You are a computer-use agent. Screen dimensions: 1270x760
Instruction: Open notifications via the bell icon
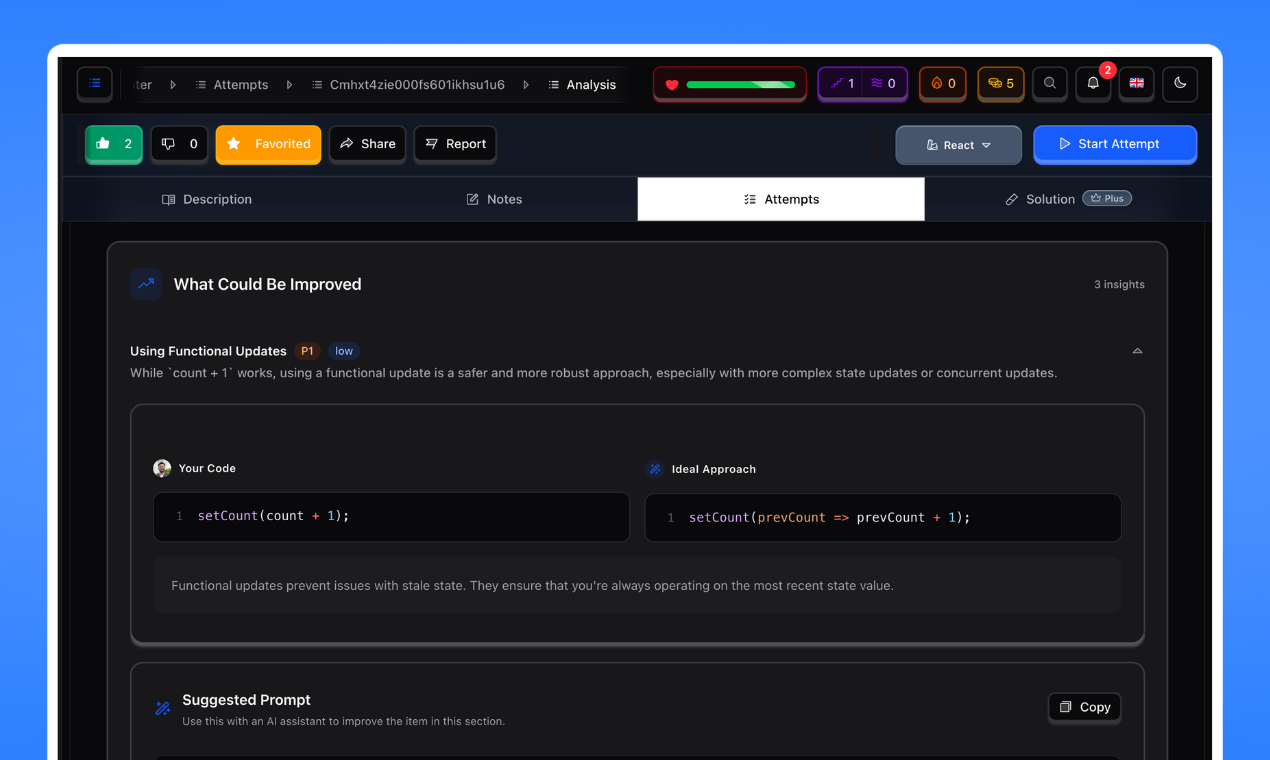[1093, 84]
